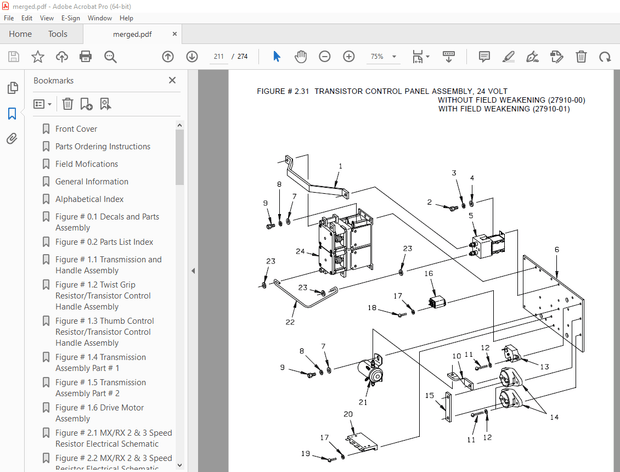This screenshot has height=472, width=620.
Task: Click the Zoom in plus icon
Action: [x=349, y=57]
